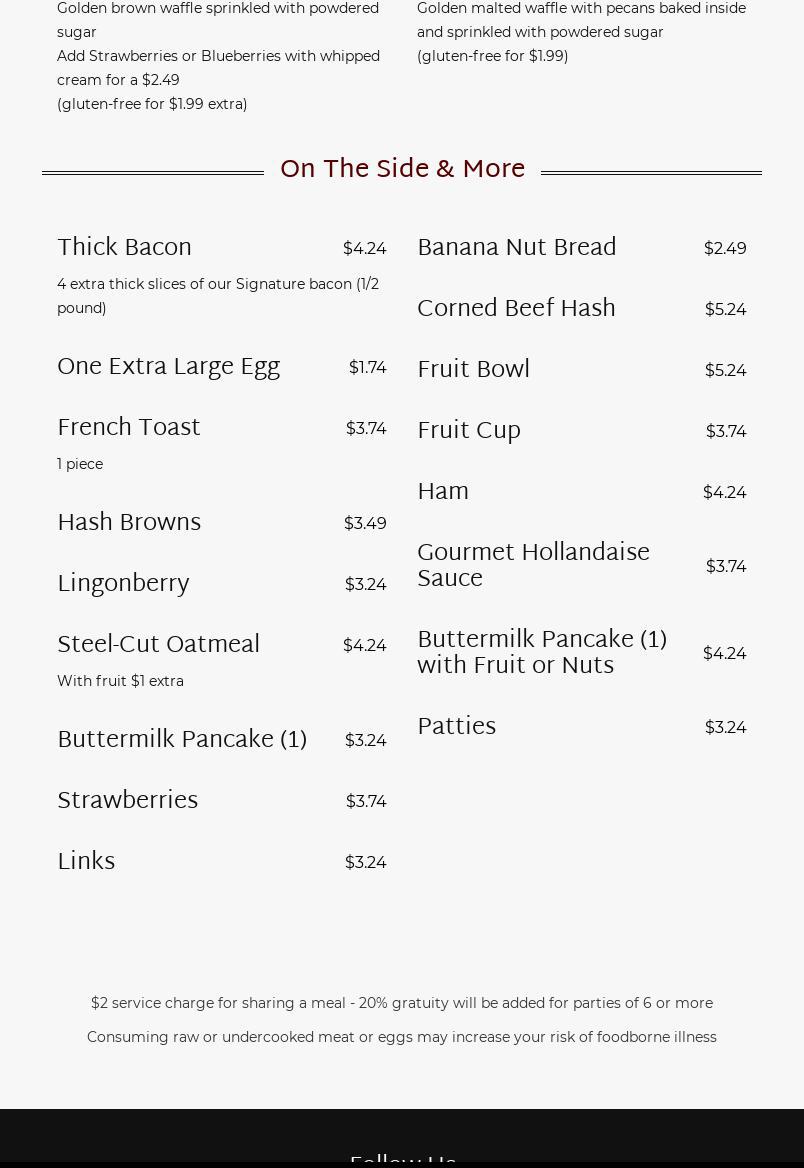Click the Thick Bacon menu item
The width and height of the screenshot is (804, 1168).
(124, 247)
